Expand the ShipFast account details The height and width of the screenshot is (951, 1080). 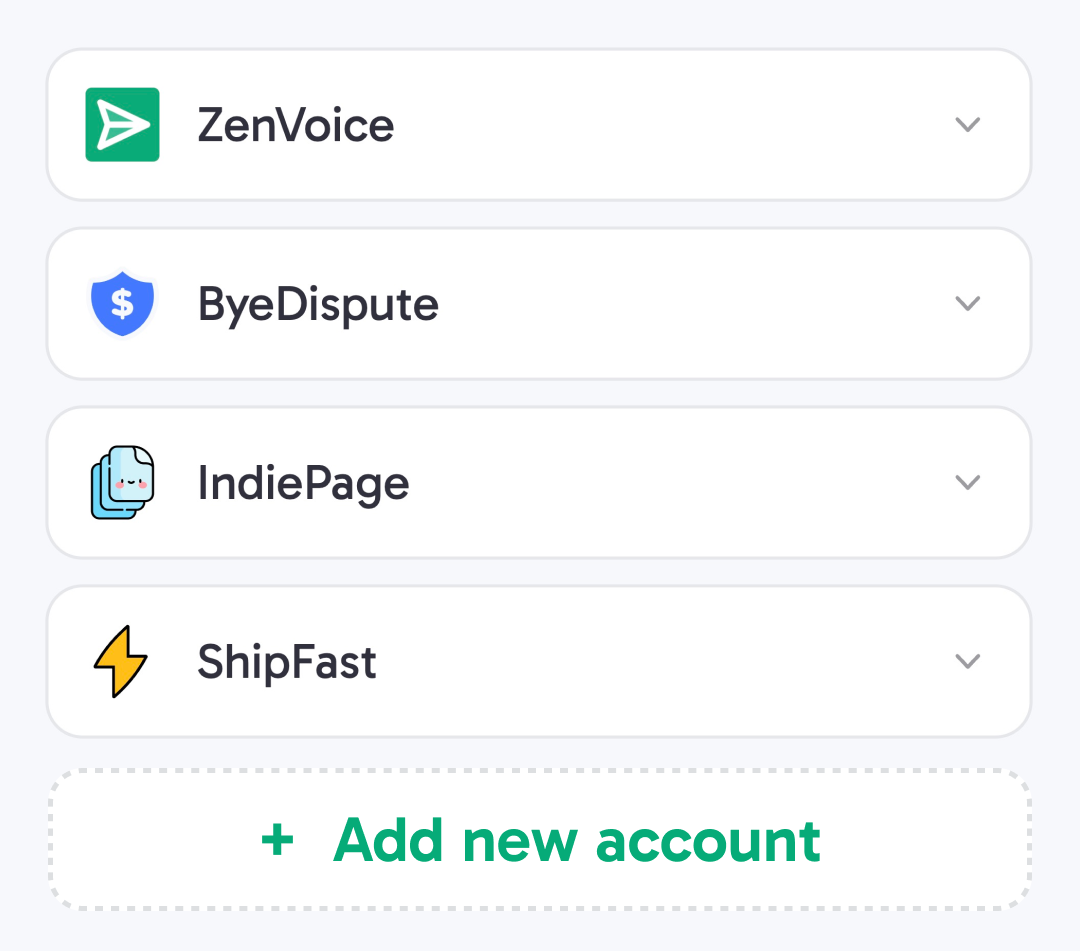coord(967,661)
